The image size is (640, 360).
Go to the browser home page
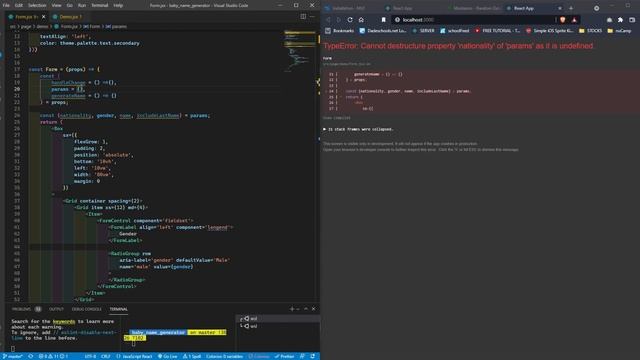(x=361, y=20)
